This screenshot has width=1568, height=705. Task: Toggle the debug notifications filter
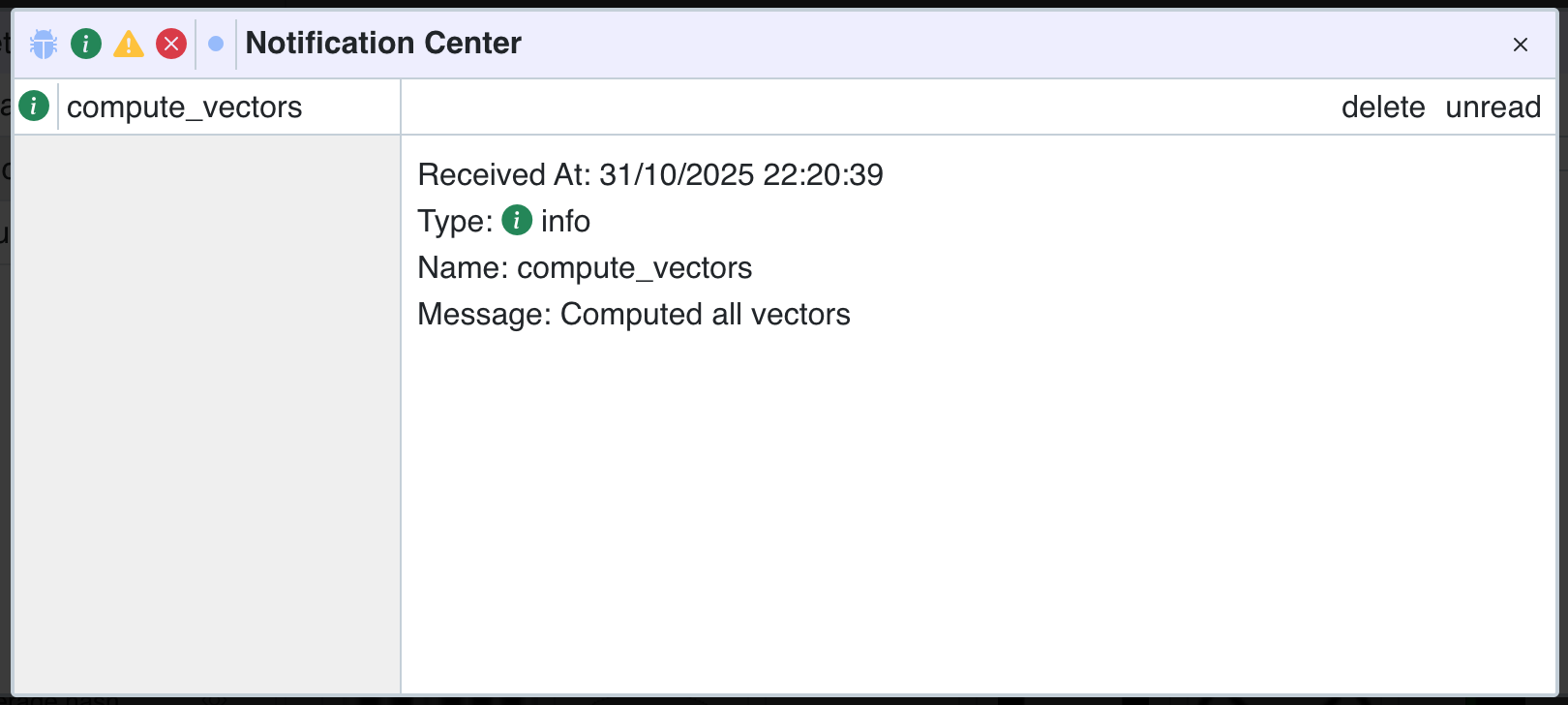(42, 44)
